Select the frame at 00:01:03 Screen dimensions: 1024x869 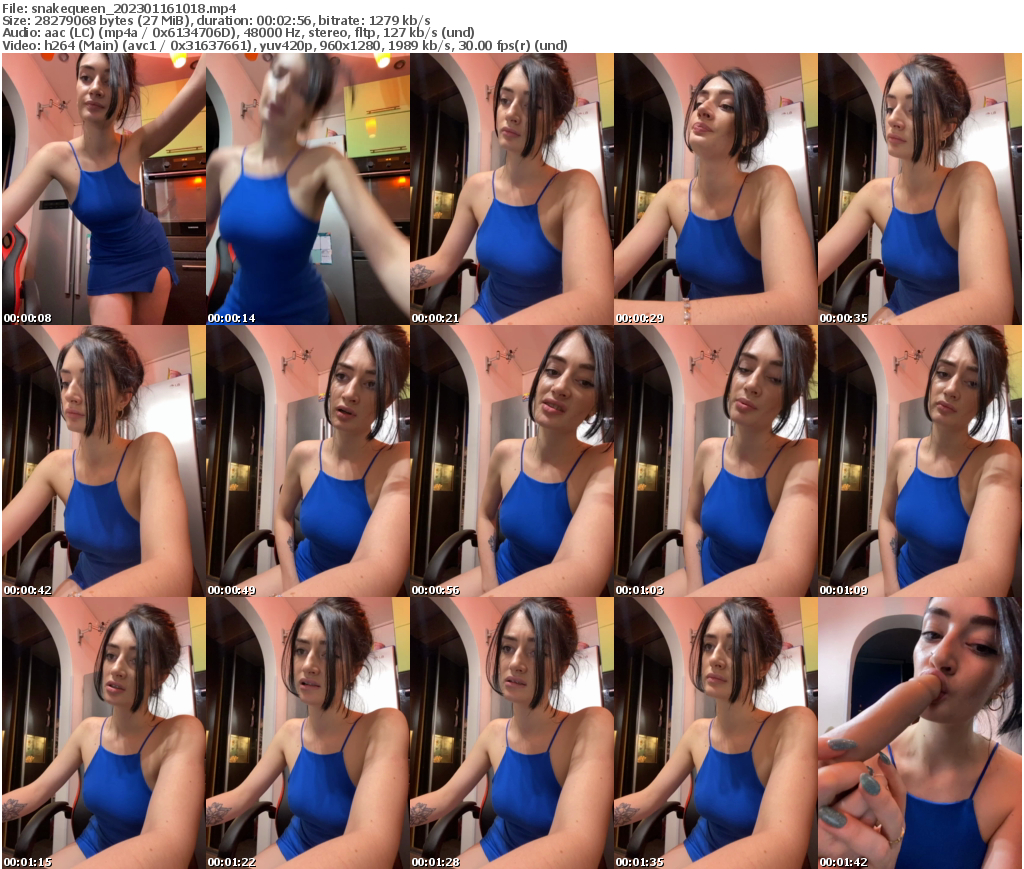tap(714, 460)
